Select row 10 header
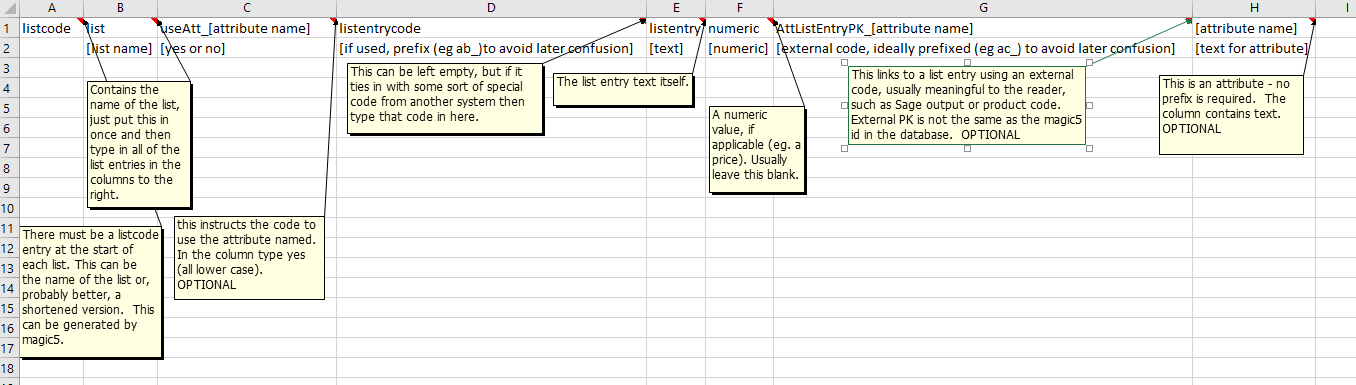This screenshot has height=385, width=1356. [x=9, y=208]
